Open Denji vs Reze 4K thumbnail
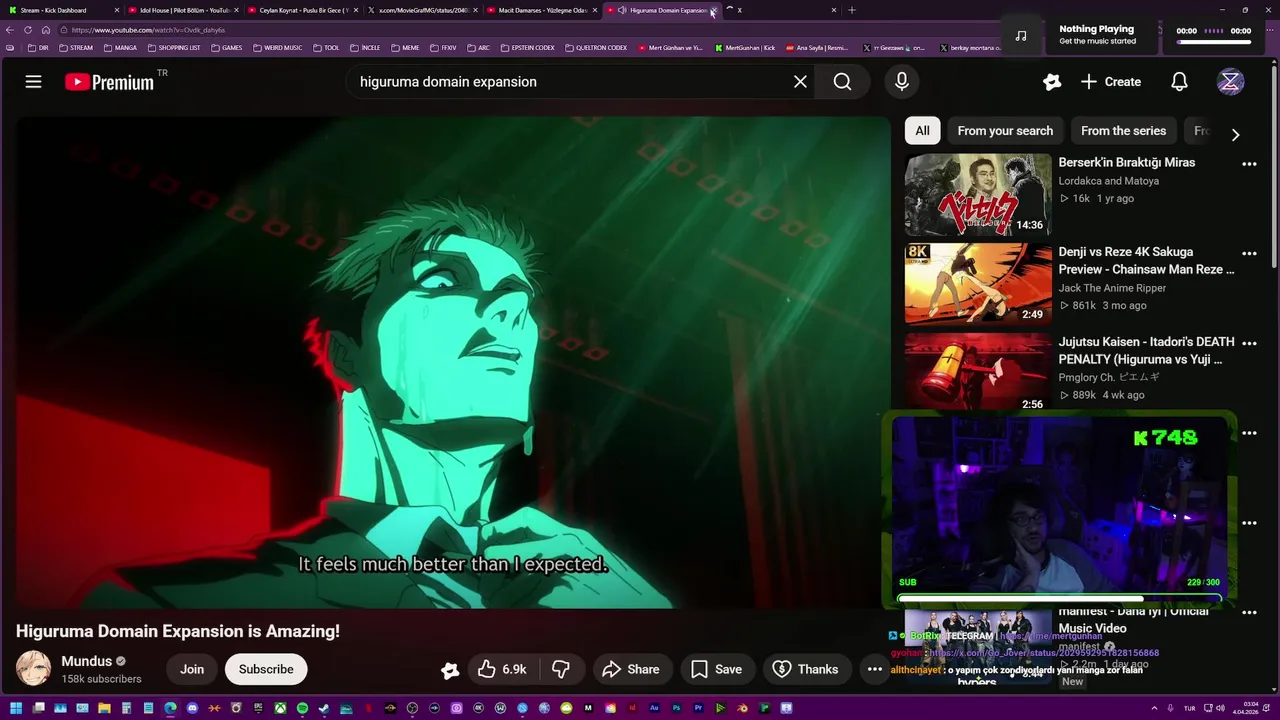 (x=978, y=284)
